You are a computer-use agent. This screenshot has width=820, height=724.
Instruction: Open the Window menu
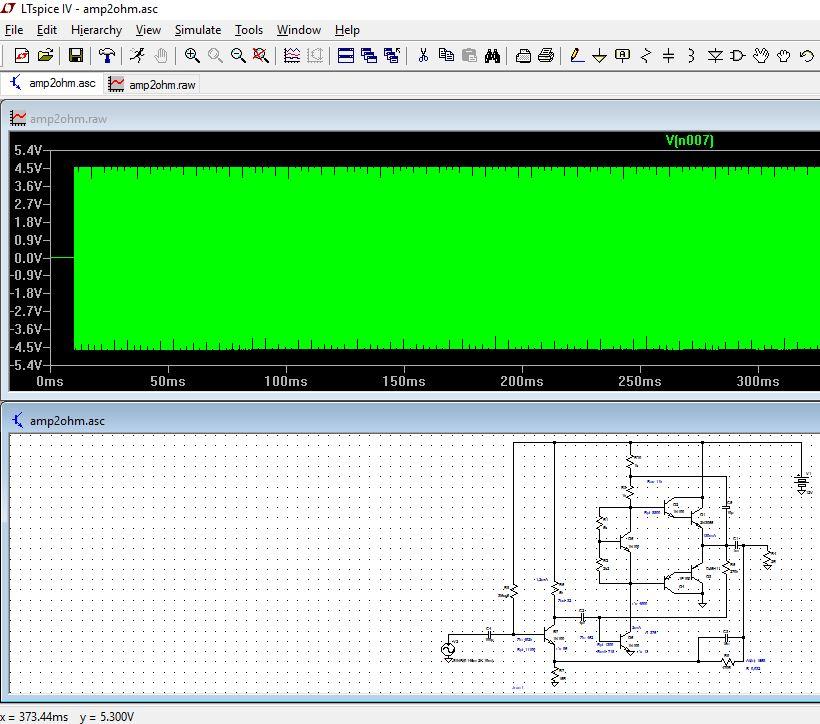(299, 30)
